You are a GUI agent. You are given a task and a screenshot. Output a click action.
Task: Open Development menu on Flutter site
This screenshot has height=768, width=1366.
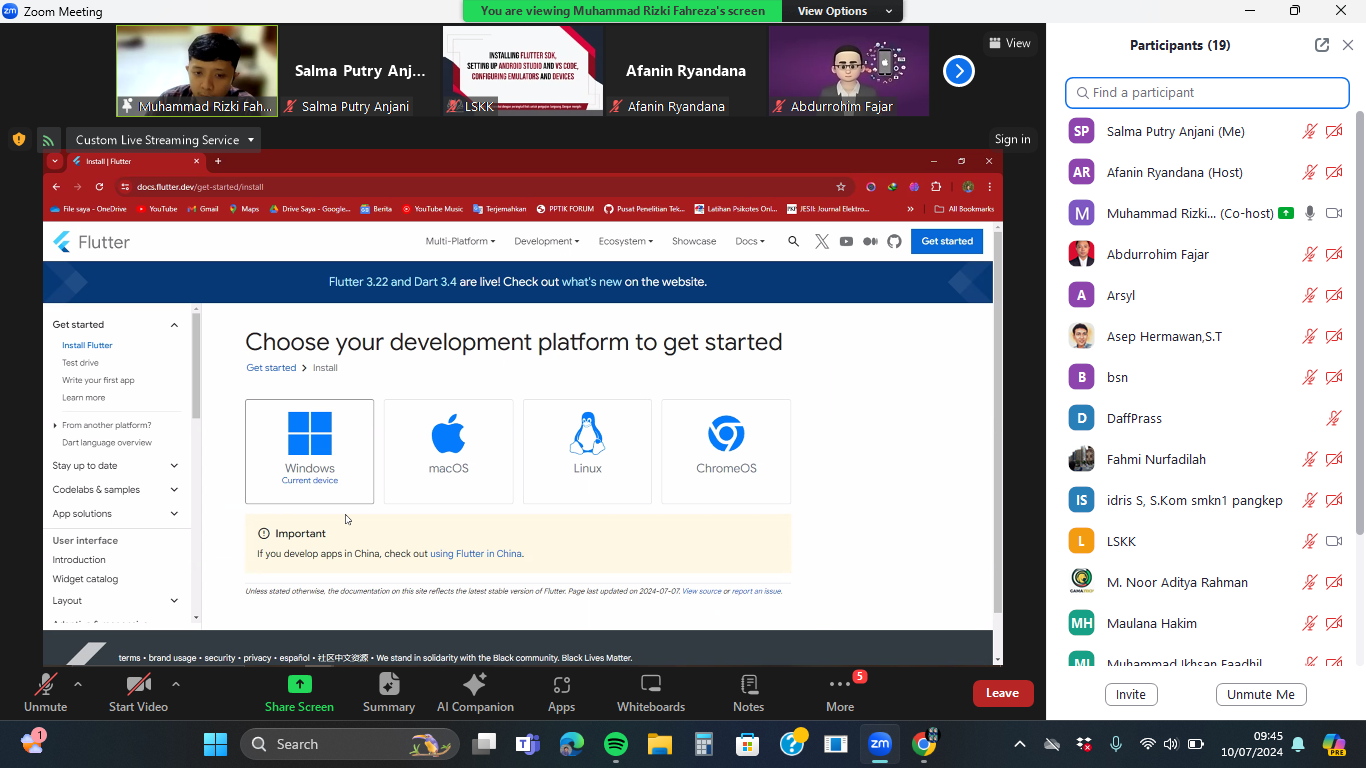coord(547,241)
